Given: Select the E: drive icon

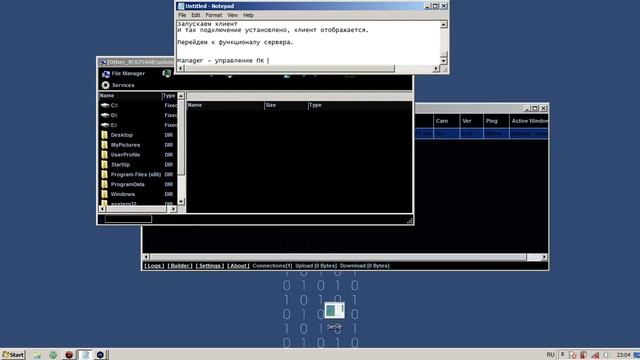Looking at the screenshot, I should (x=105, y=125).
